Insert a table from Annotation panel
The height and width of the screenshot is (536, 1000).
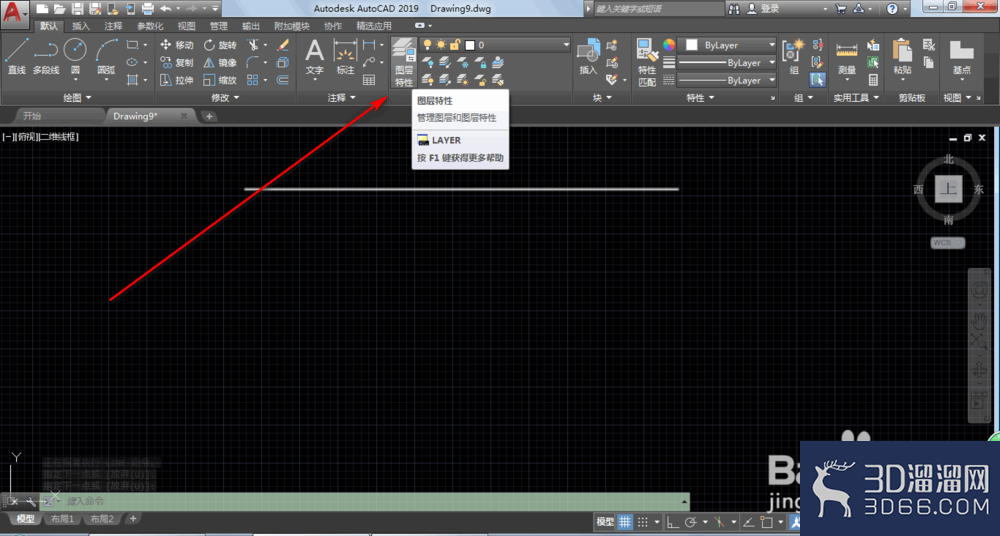(369, 80)
